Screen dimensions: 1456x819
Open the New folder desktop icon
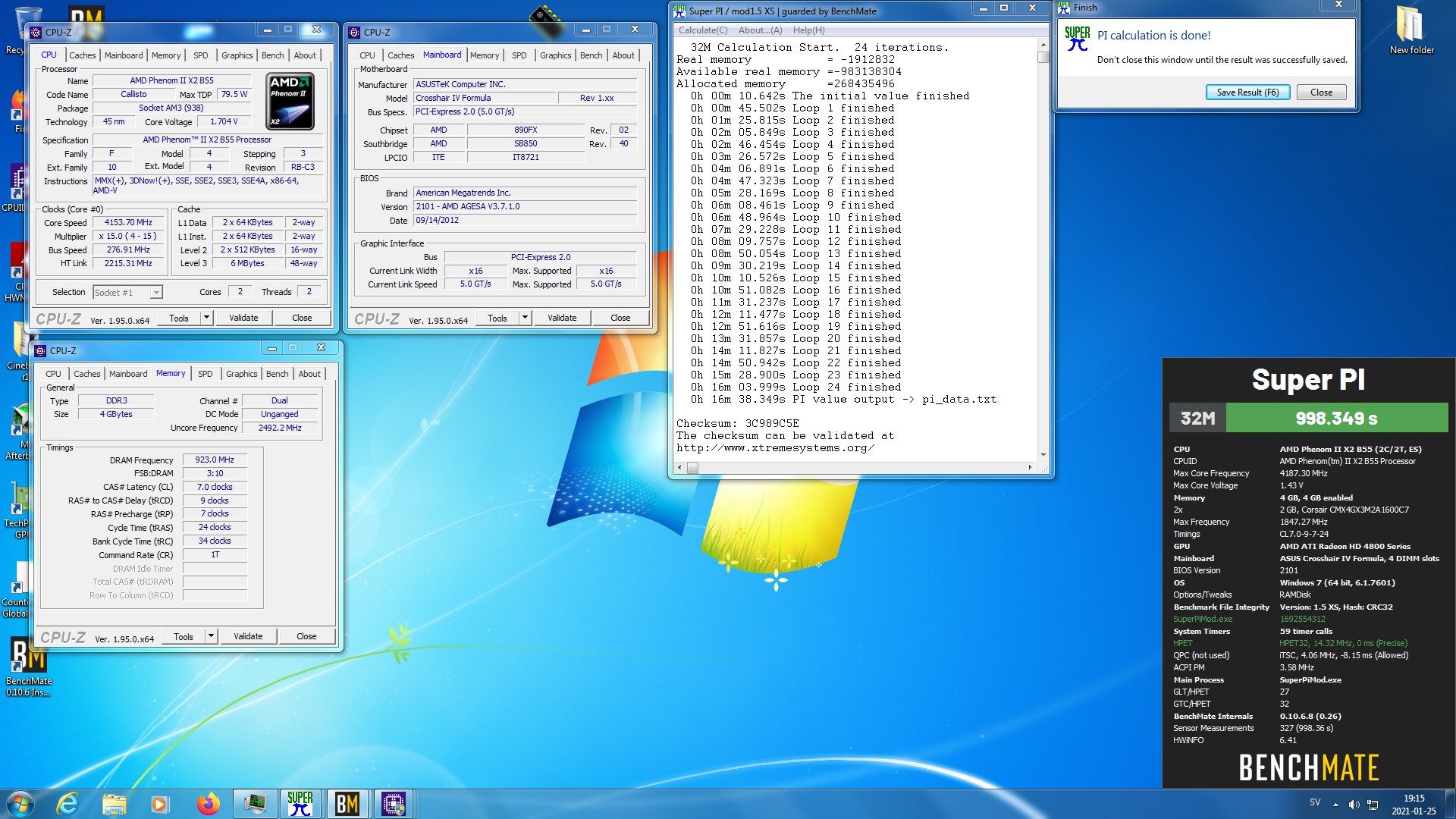(x=1411, y=30)
